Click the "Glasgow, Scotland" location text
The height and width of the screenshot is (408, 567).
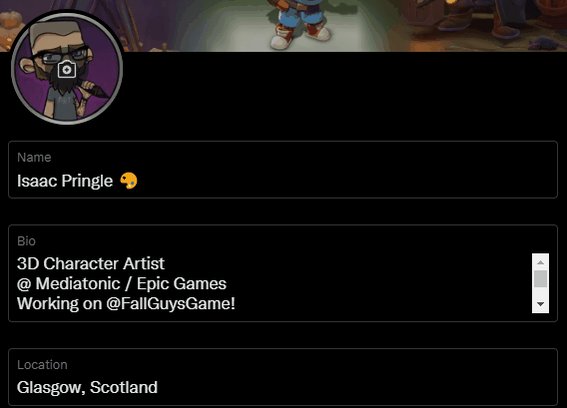coord(87,387)
